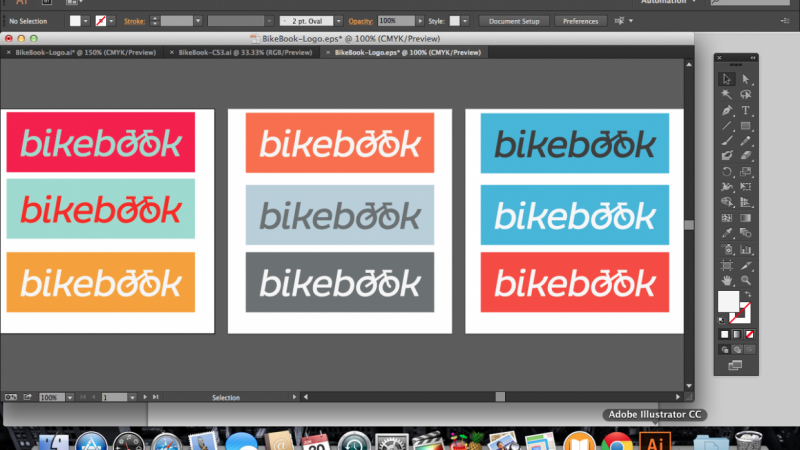800x450 pixels.
Task: Select the Perspective Grid tool
Action: coord(745,202)
